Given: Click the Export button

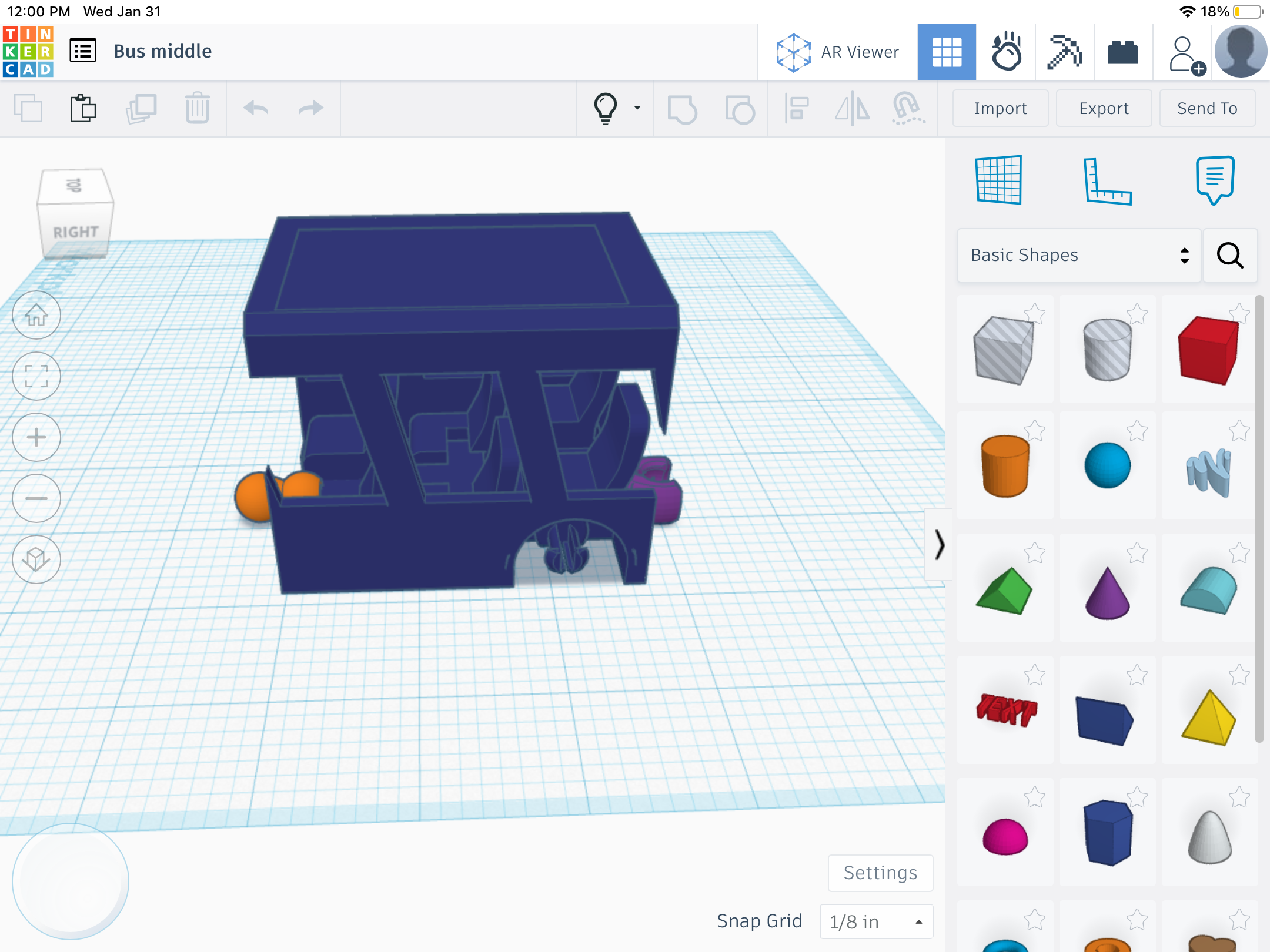Looking at the screenshot, I should [1104, 109].
